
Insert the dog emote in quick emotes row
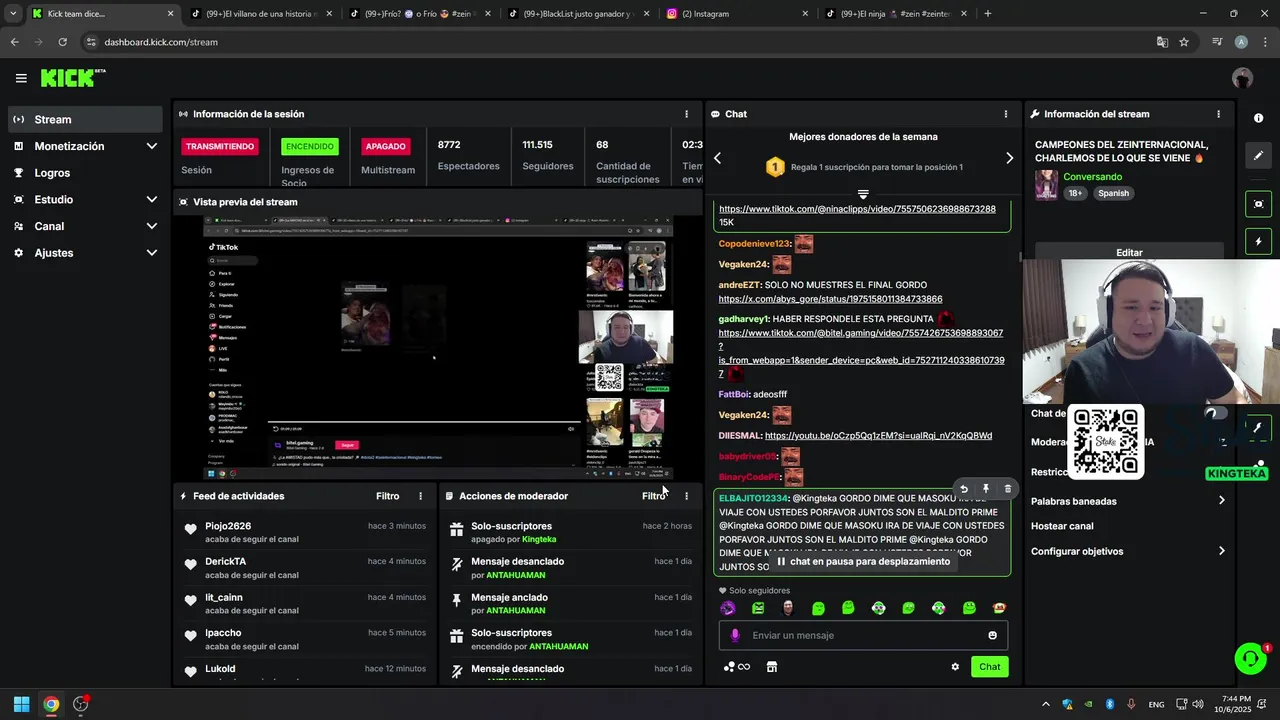point(999,608)
